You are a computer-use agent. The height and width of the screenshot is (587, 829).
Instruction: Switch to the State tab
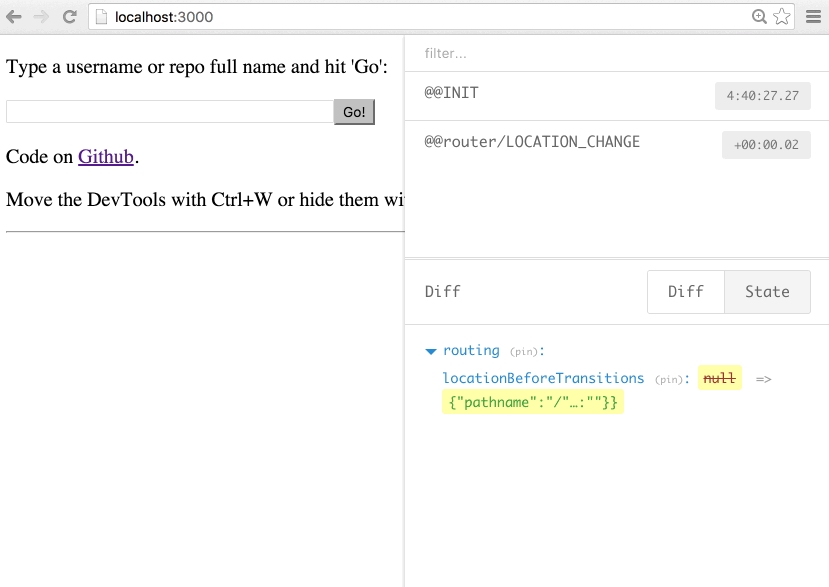(767, 292)
